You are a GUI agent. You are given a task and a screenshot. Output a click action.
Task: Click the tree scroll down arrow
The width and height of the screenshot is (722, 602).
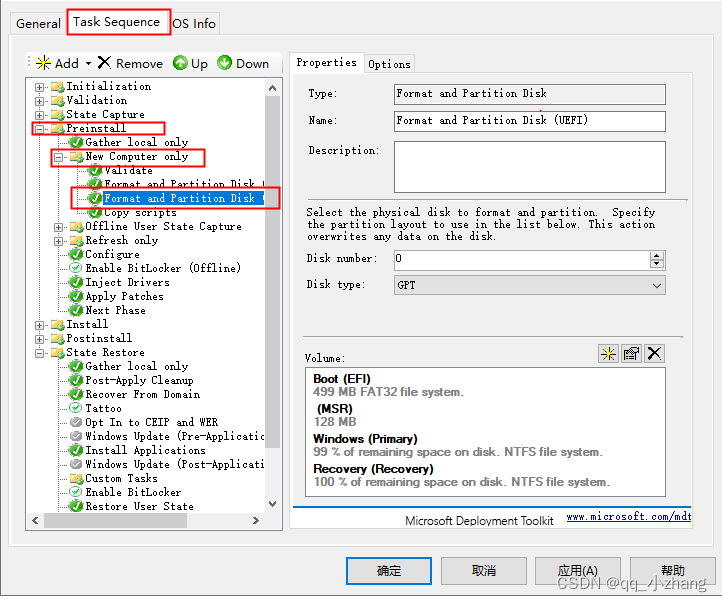tap(273, 504)
